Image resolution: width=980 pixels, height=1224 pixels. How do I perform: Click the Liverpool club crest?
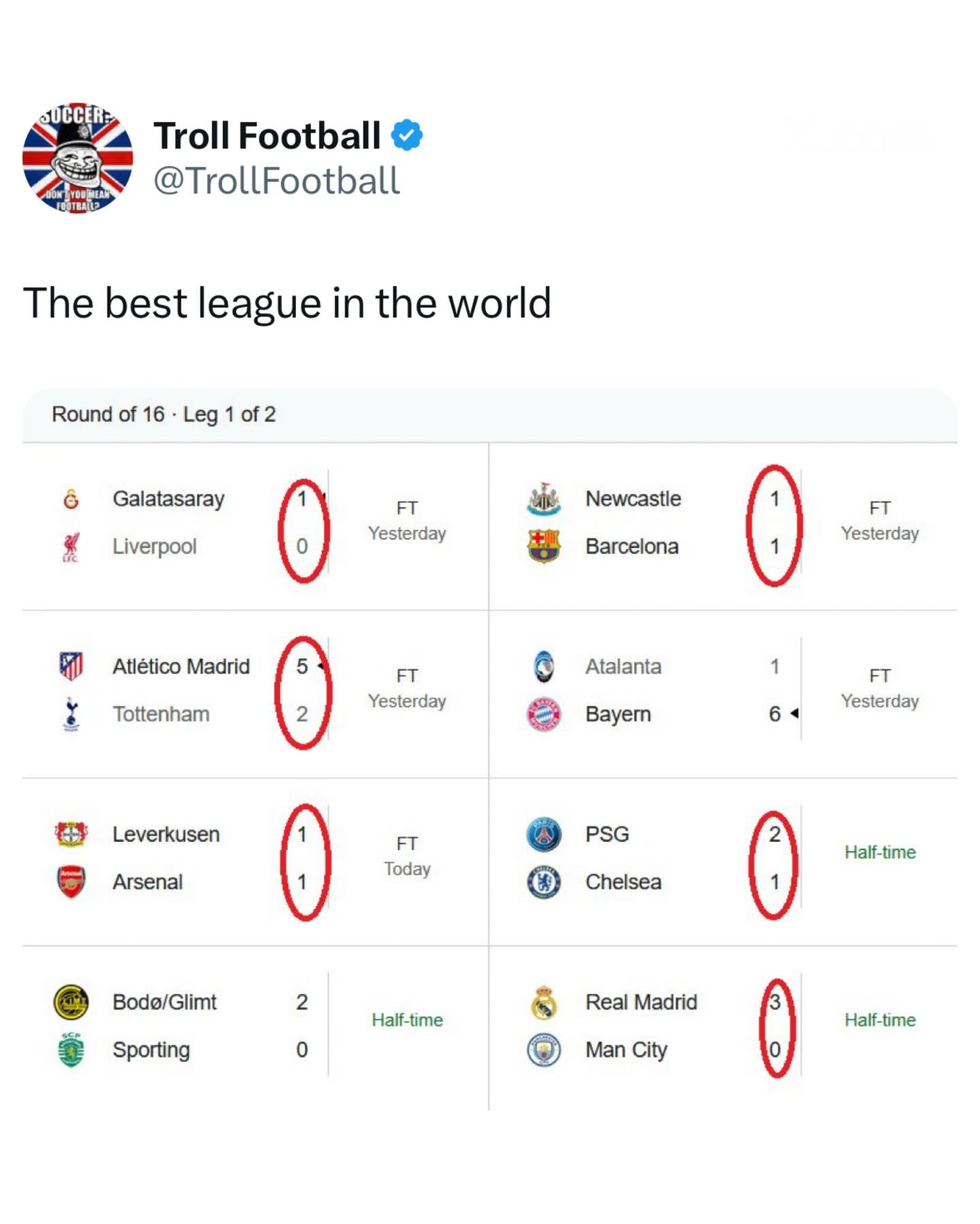(71, 547)
